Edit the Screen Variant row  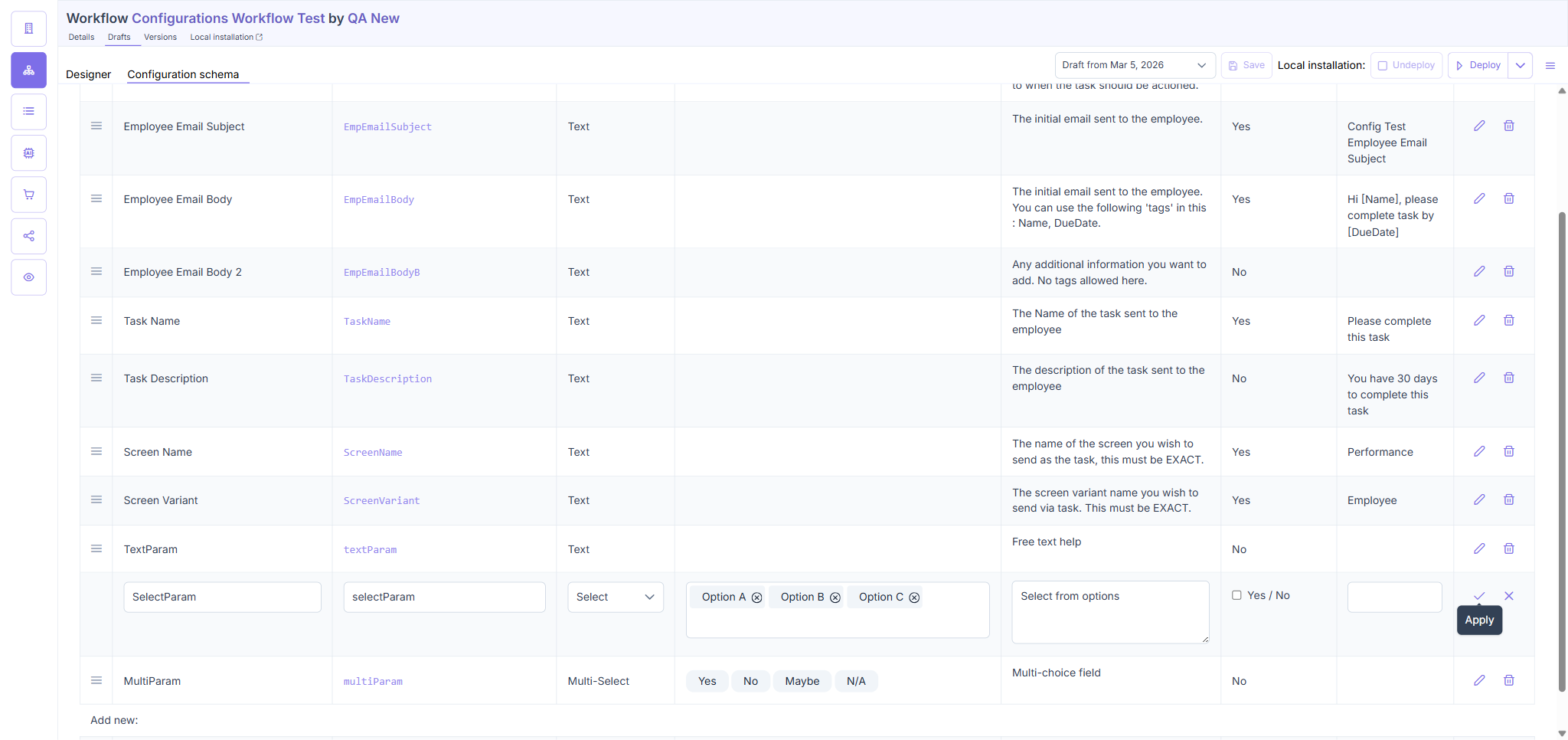tap(1479, 499)
